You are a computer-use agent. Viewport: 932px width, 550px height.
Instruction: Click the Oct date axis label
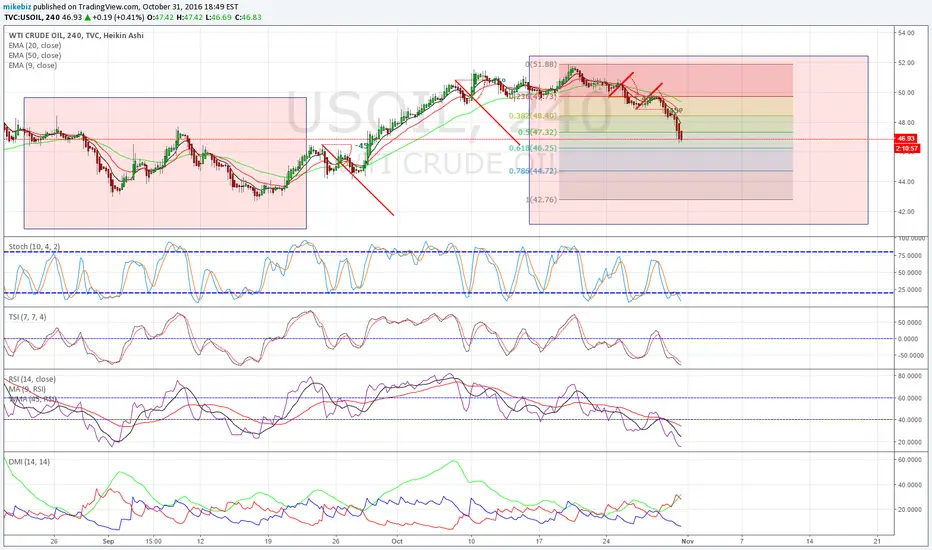click(397, 542)
